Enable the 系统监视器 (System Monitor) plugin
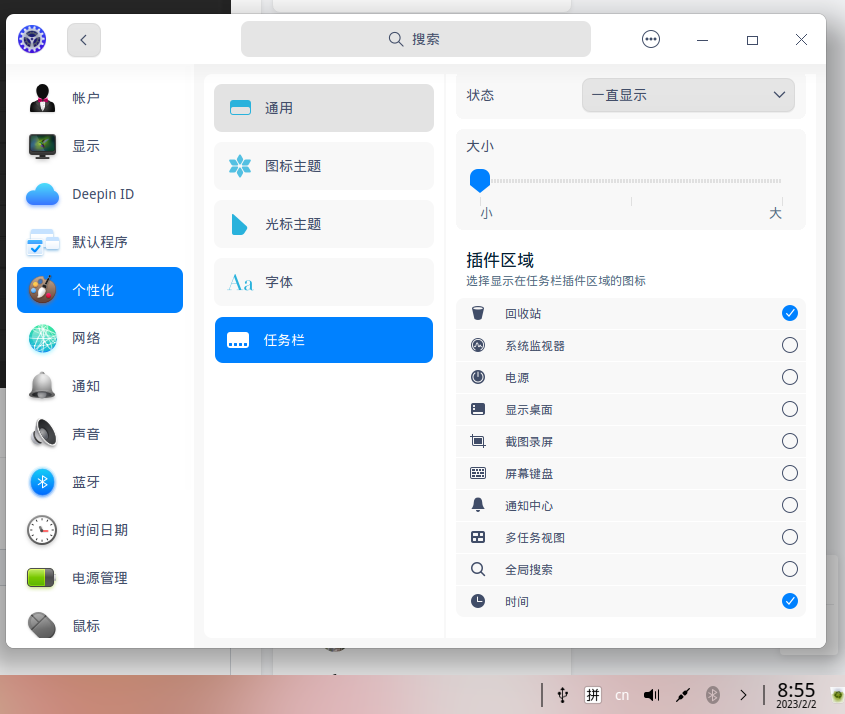This screenshot has height=714, width=845. [x=790, y=345]
